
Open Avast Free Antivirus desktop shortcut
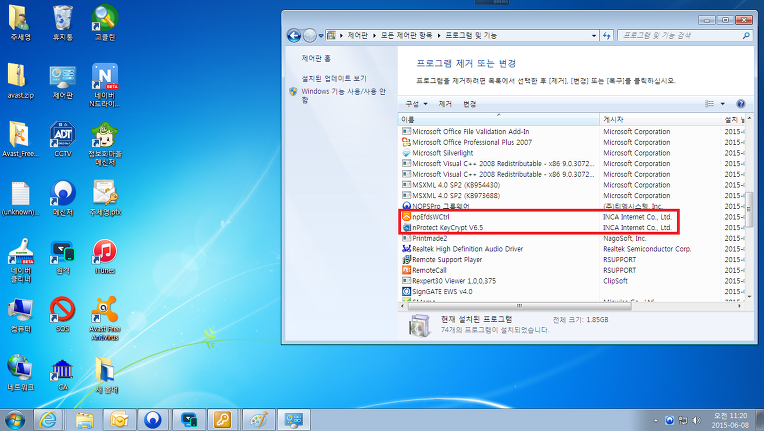(105, 319)
